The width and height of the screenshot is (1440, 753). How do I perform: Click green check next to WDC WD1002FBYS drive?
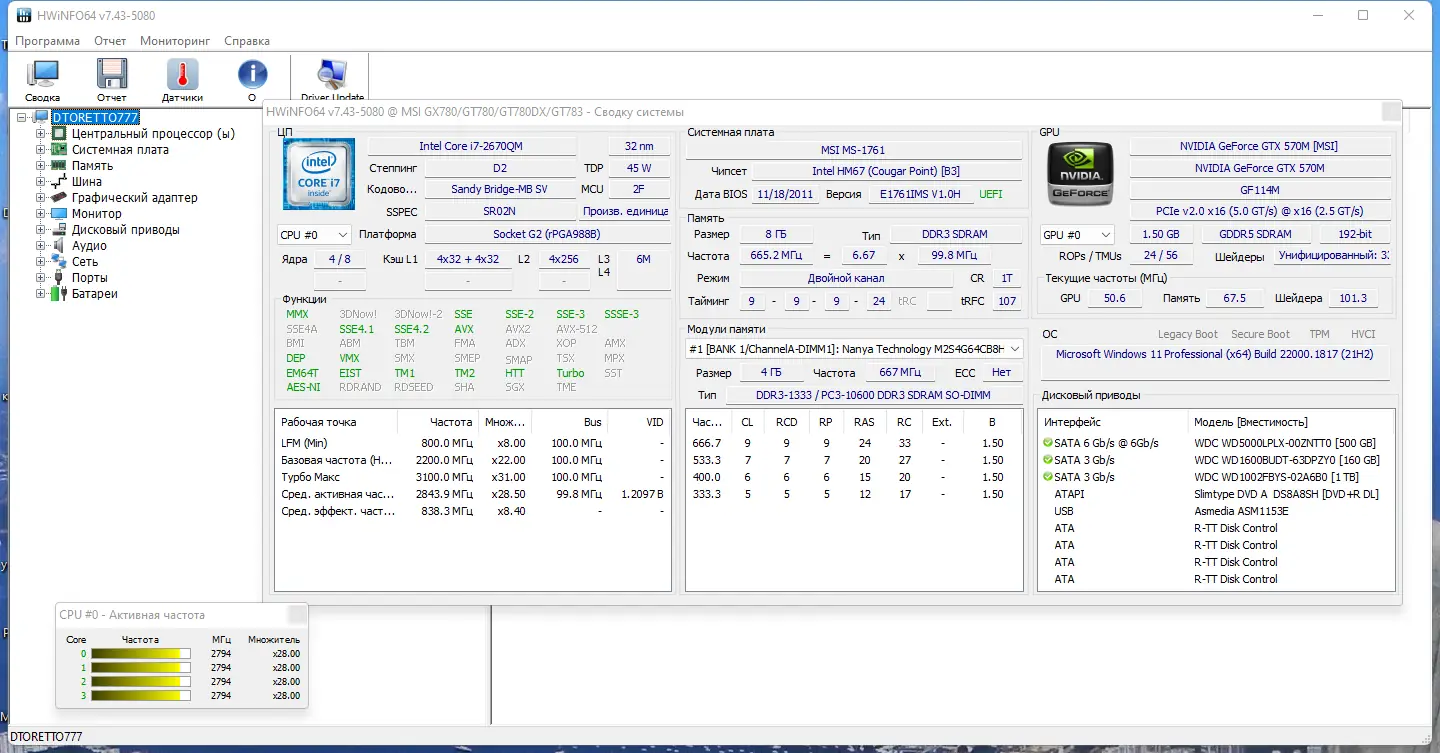point(1047,477)
